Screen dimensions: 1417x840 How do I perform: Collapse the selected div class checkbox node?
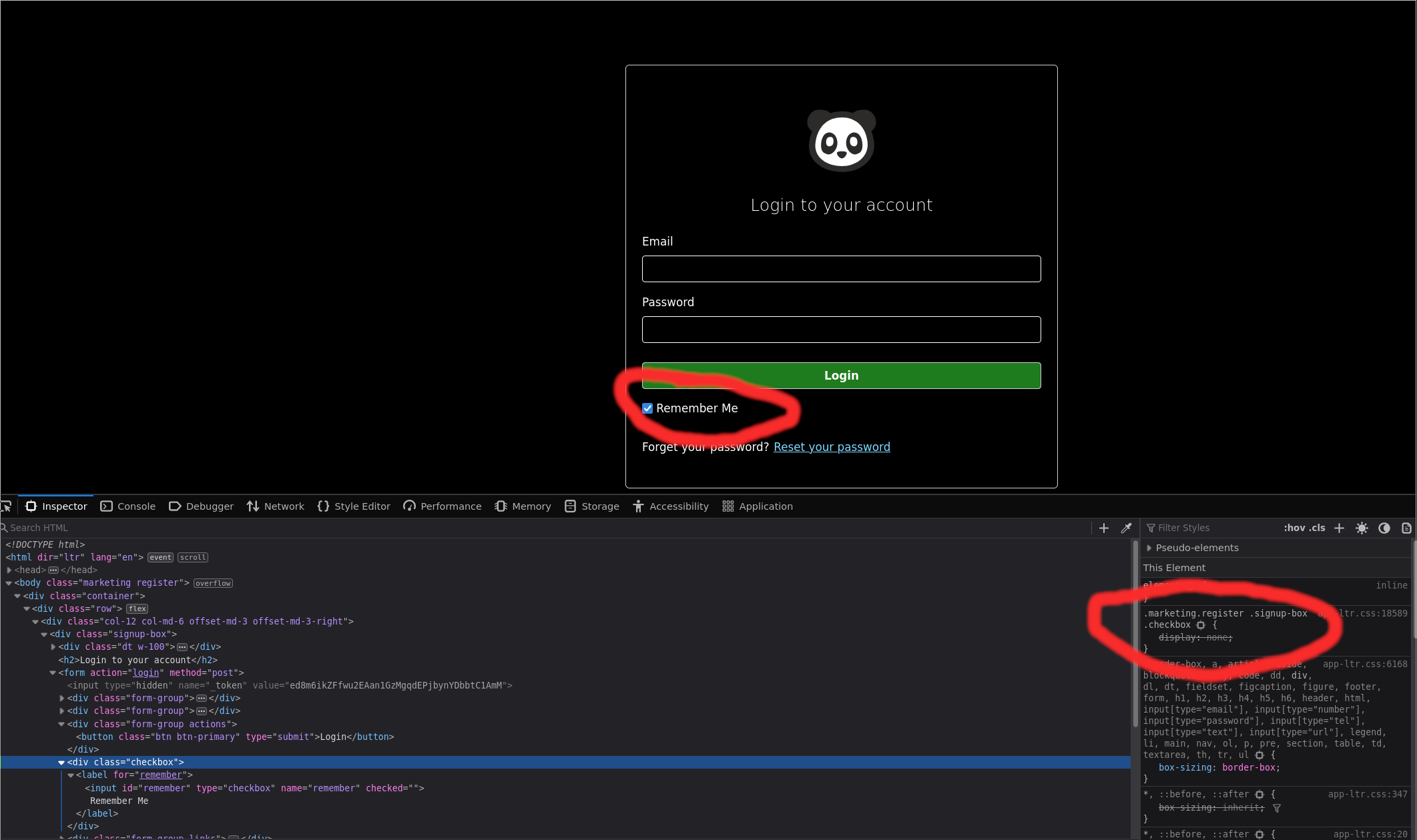[61, 763]
